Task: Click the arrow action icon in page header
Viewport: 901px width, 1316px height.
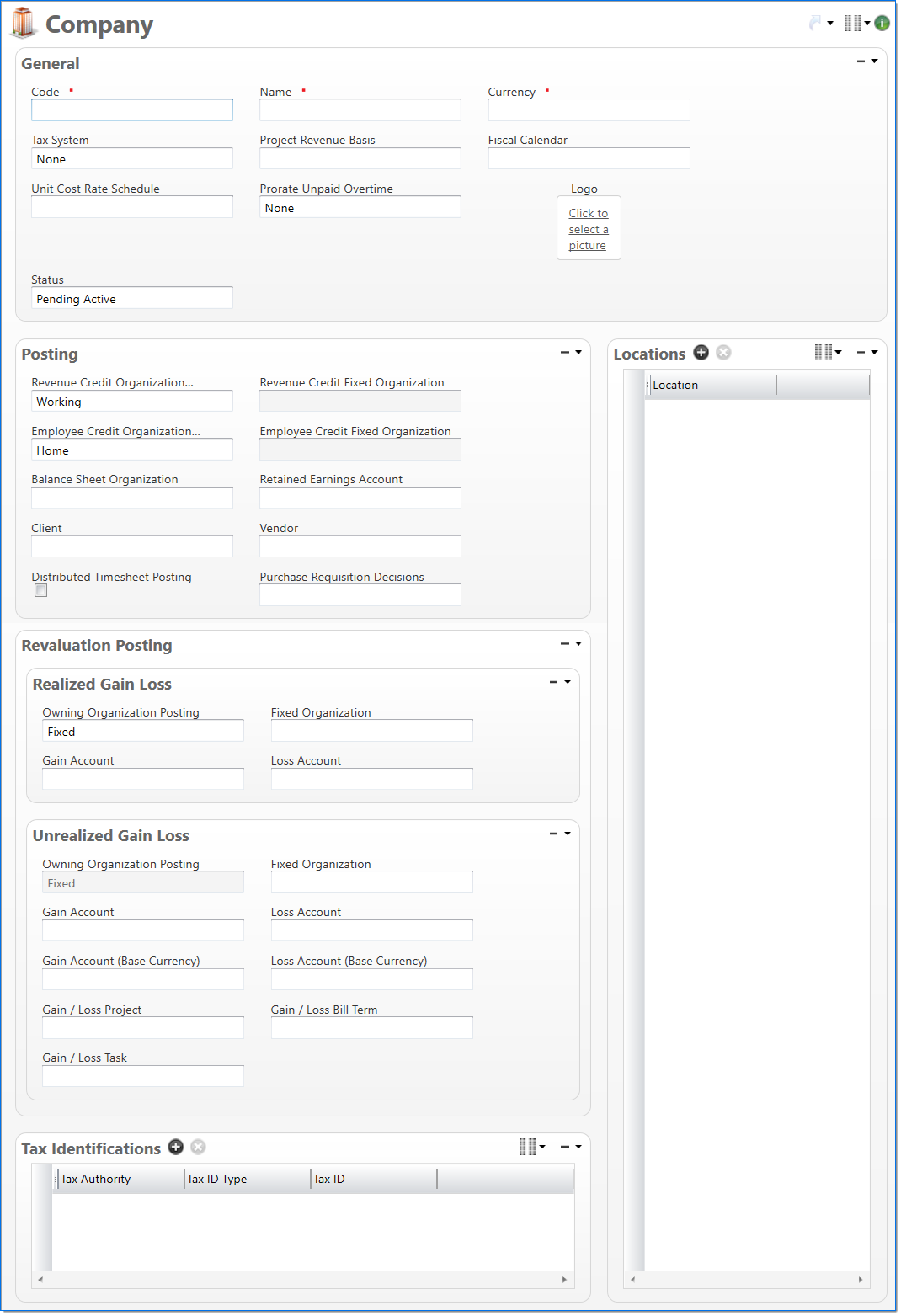Action: (x=816, y=24)
